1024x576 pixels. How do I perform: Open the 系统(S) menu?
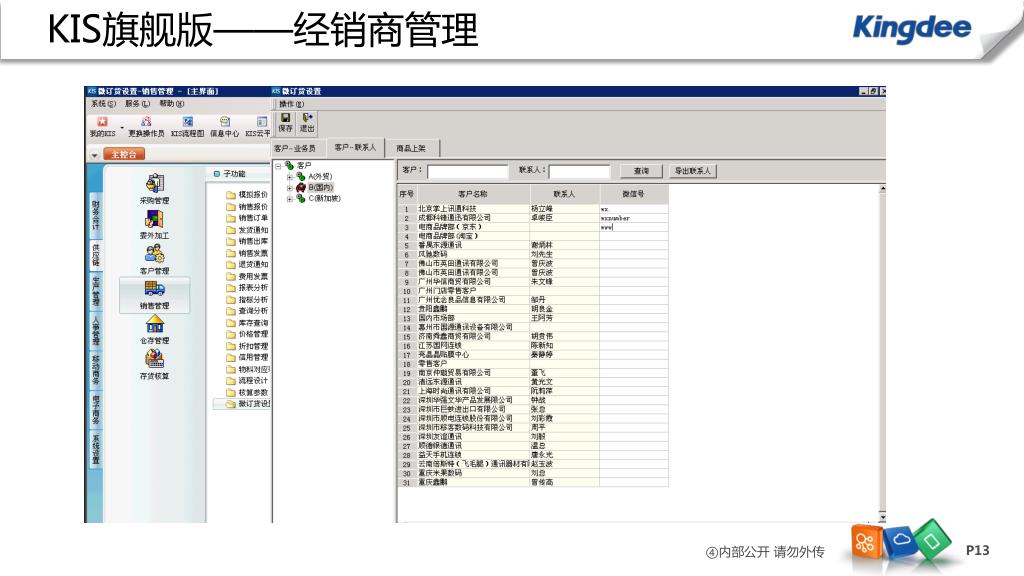[103, 104]
